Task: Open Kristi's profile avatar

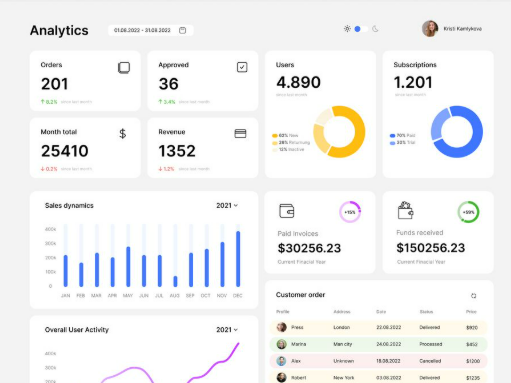Action: click(430, 29)
